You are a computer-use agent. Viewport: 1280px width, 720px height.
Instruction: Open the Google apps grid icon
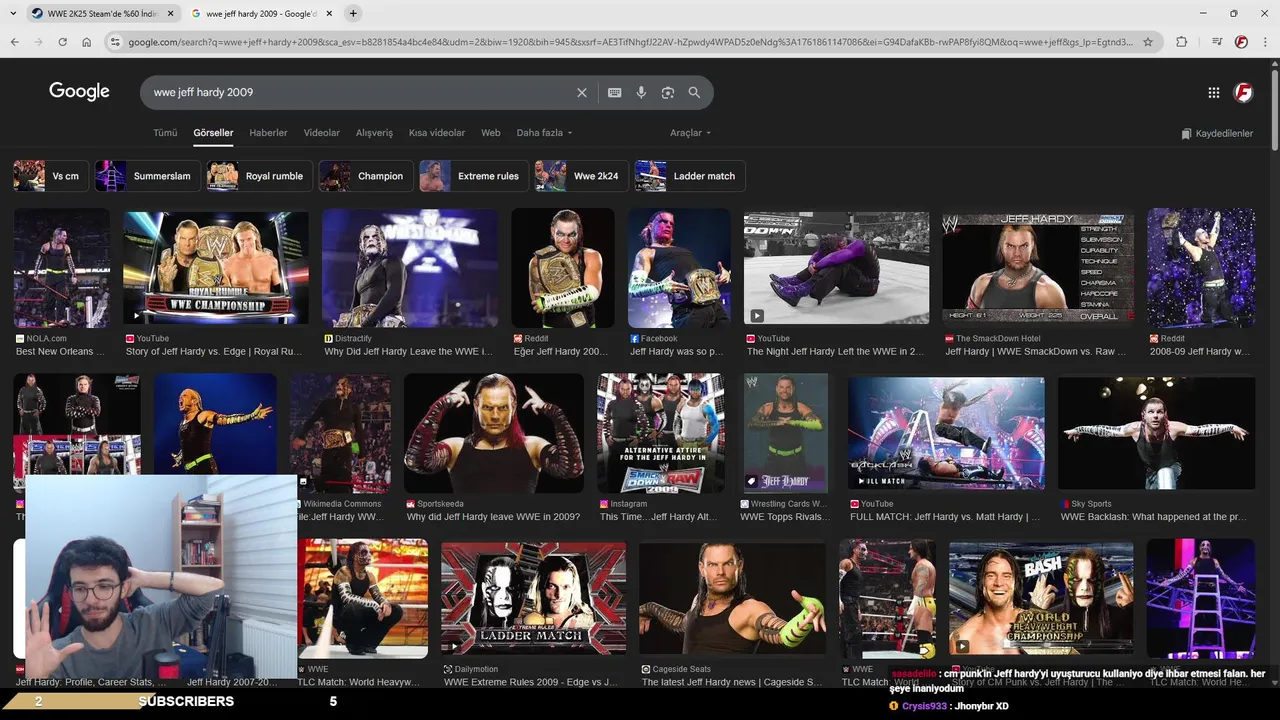point(1214,92)
